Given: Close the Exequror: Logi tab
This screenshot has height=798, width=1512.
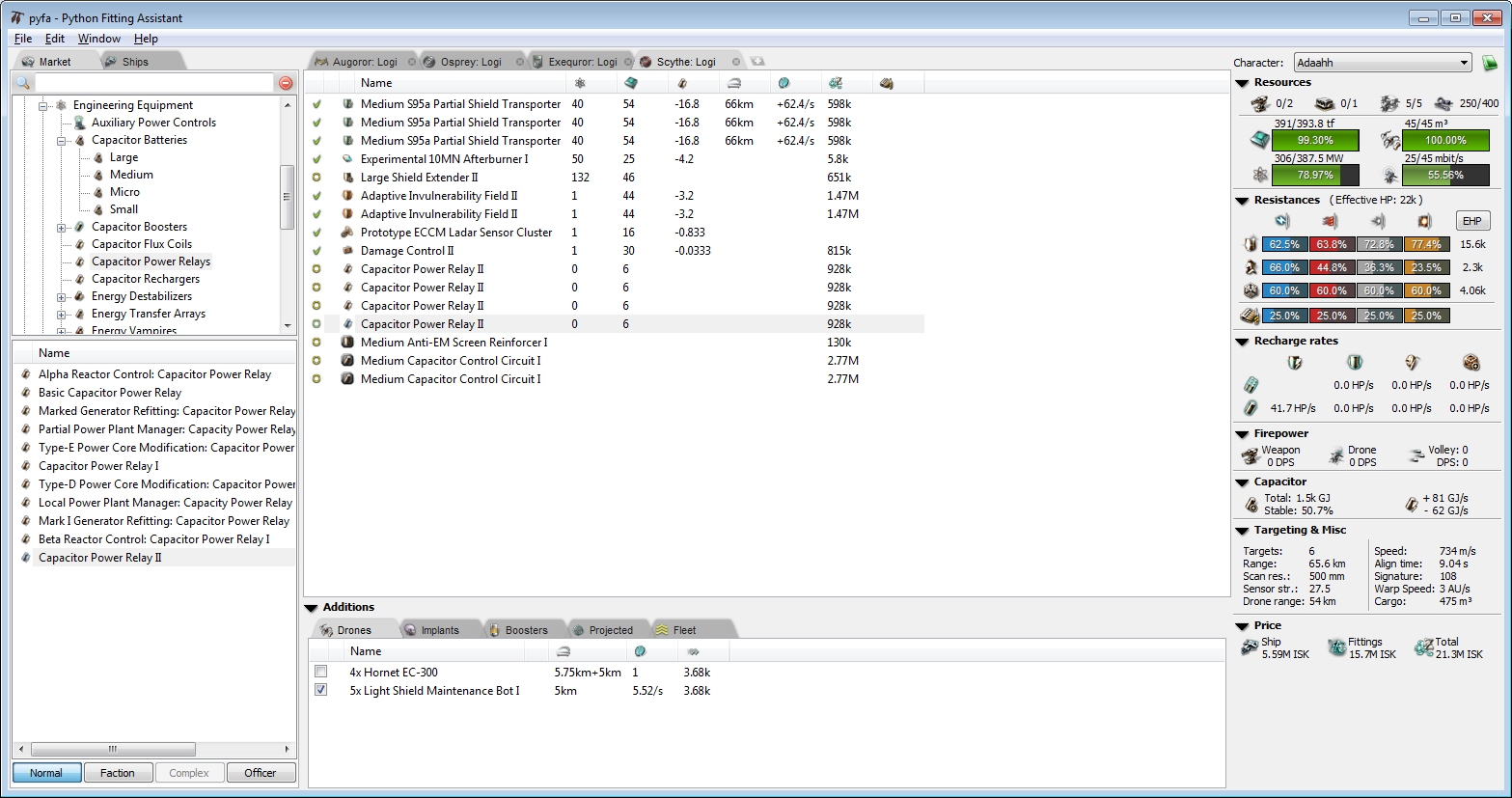Looking at the screenshot, I should (x=628, y=62).
